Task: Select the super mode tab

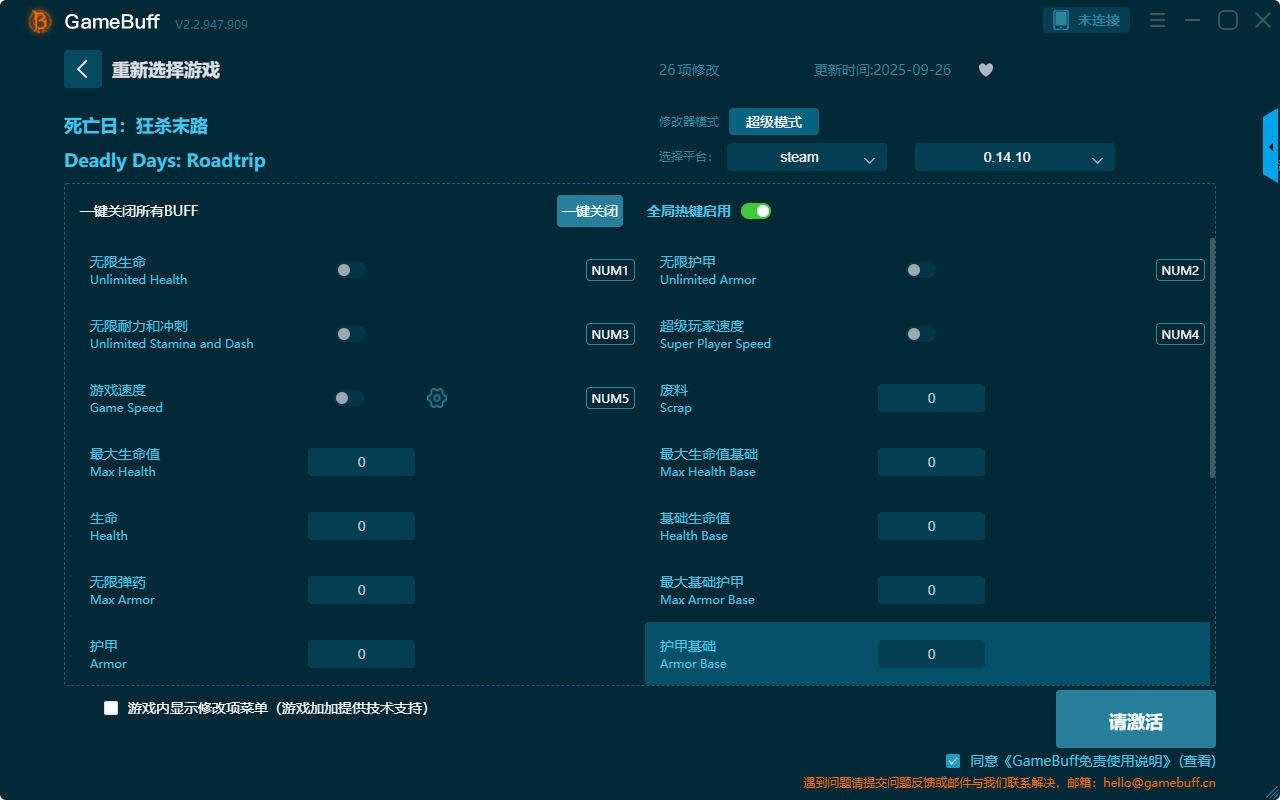Action: pos(773,122)
